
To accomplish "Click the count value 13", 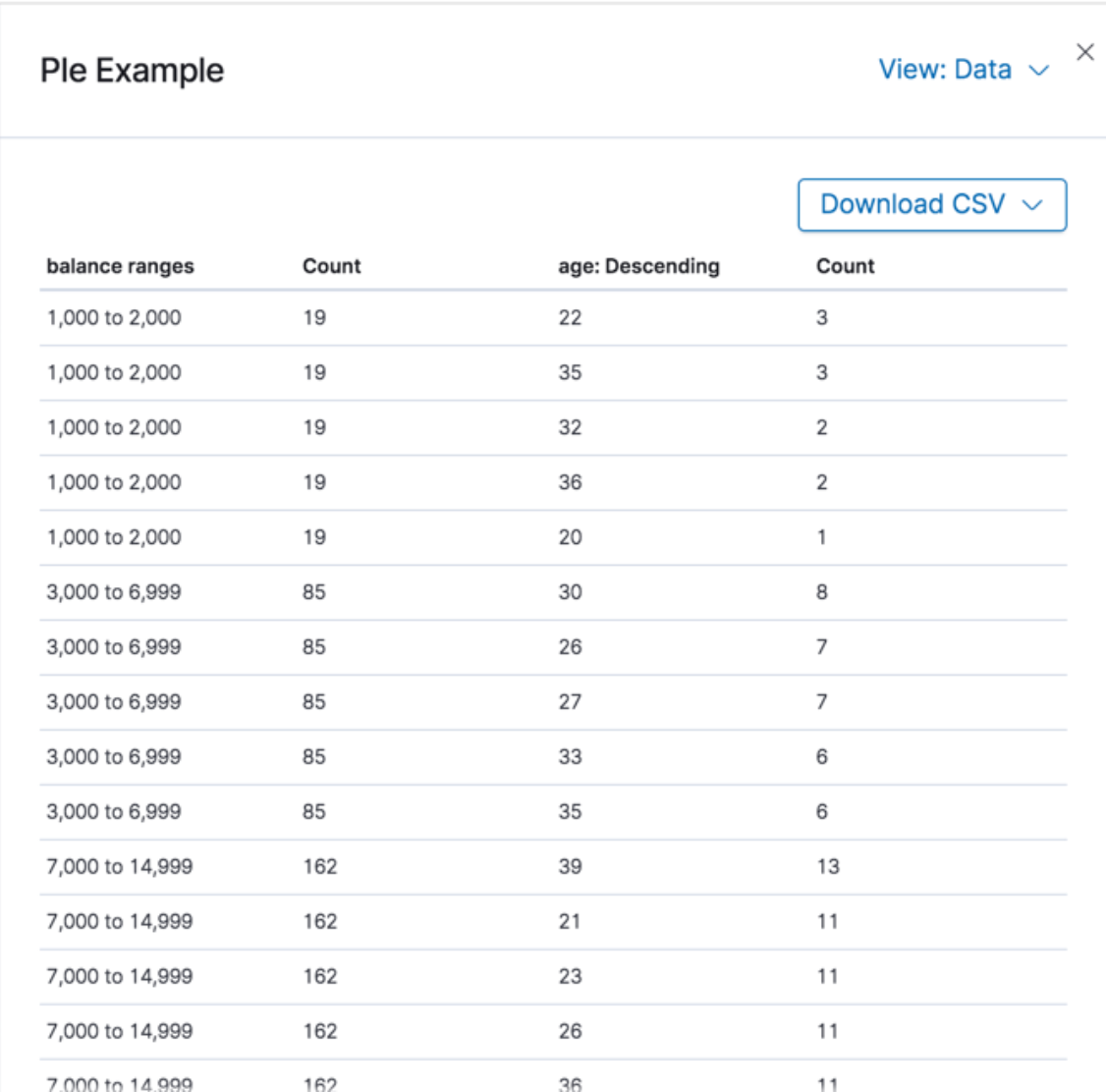I will click(x=827, y=866).
